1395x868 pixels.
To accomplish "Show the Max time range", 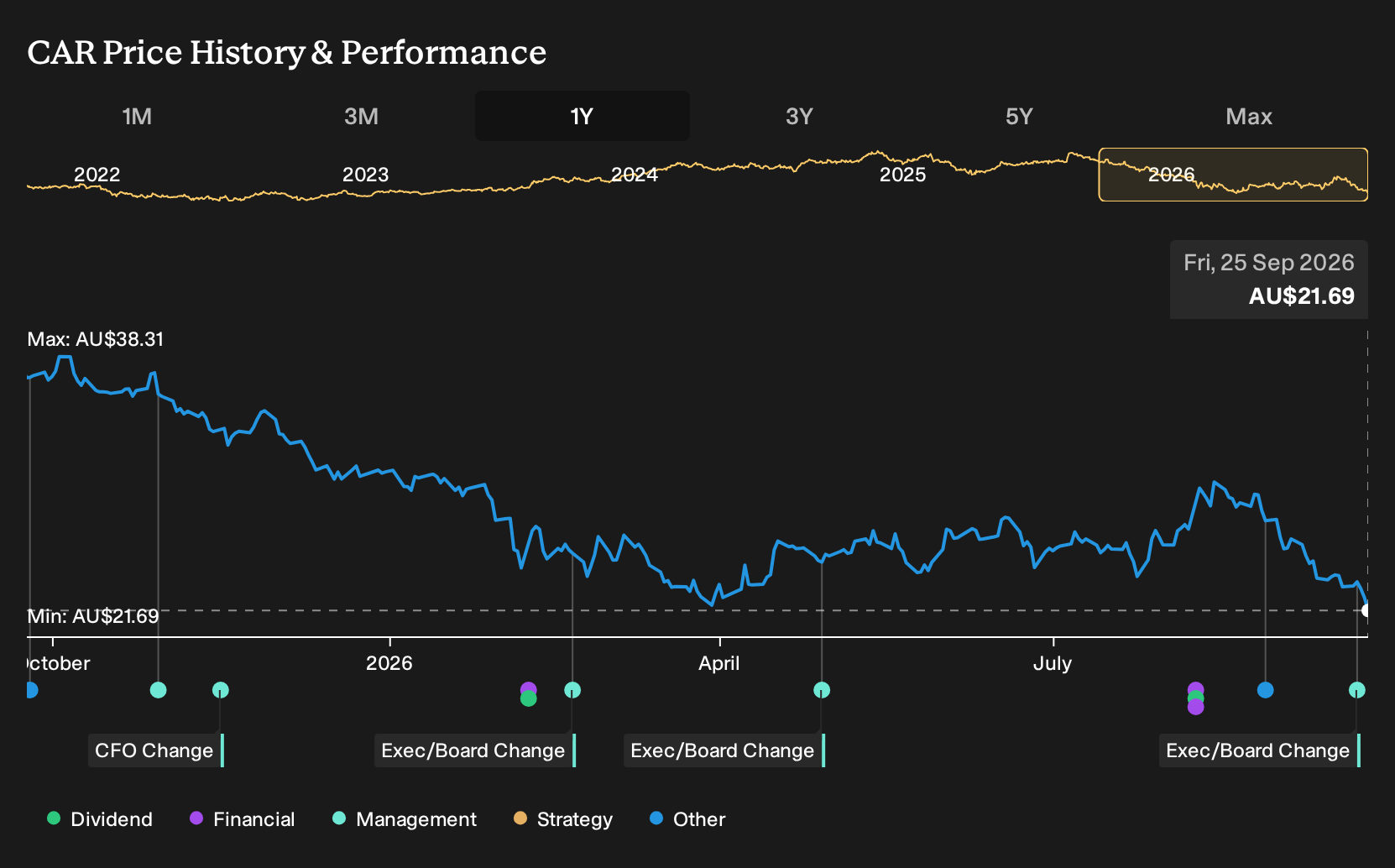I will (x=1249, y=116).
